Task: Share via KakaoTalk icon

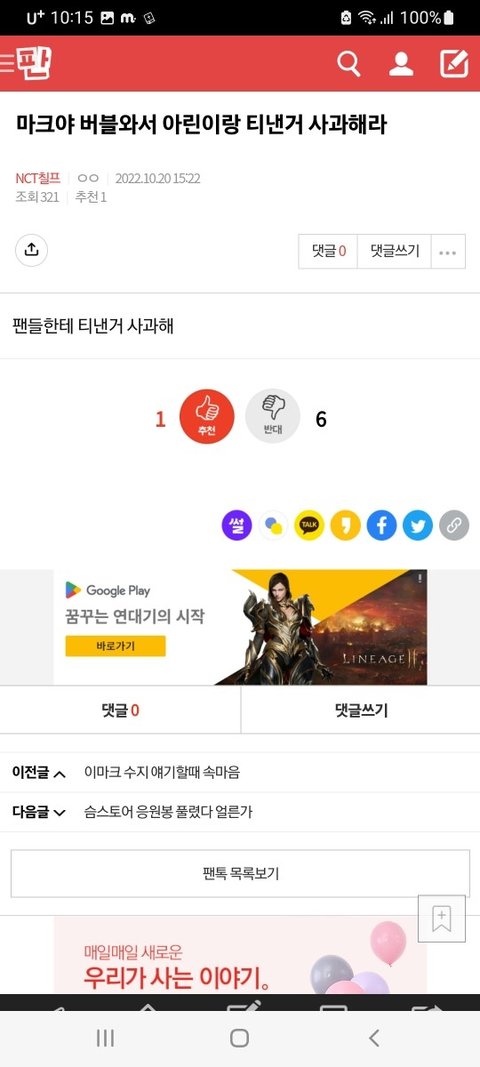Action: point(309,525)
